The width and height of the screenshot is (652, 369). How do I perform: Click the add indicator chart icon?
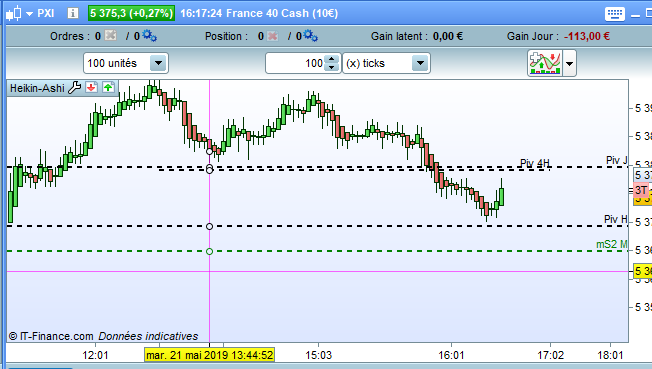[545, 63]
